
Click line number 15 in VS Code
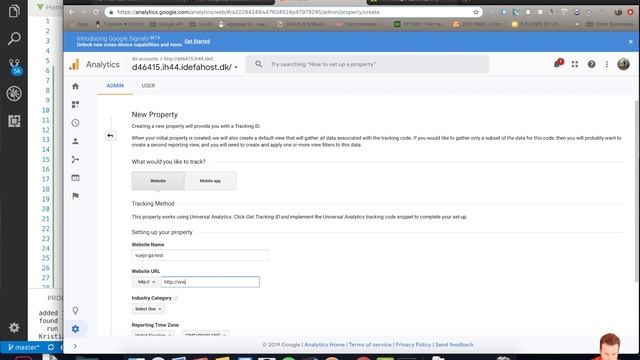click(45, 160)
